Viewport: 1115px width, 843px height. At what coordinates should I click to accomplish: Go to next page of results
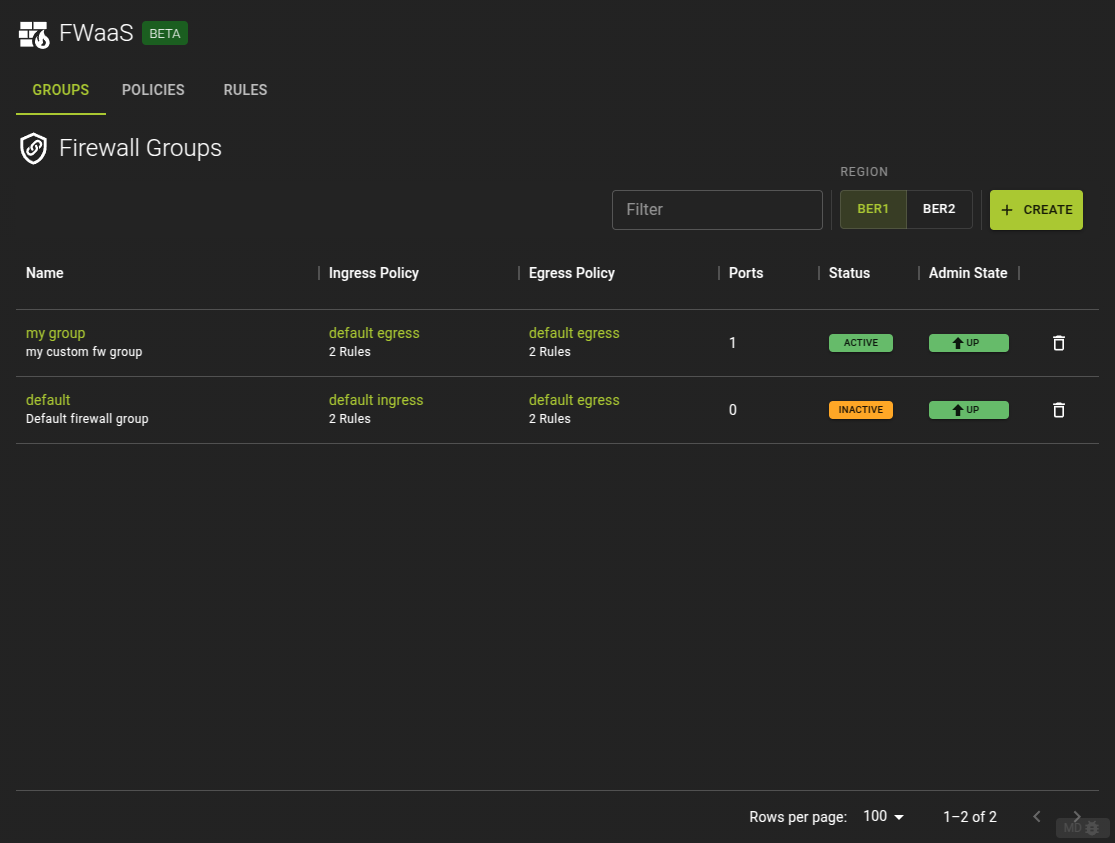[x=1077, y=817]
